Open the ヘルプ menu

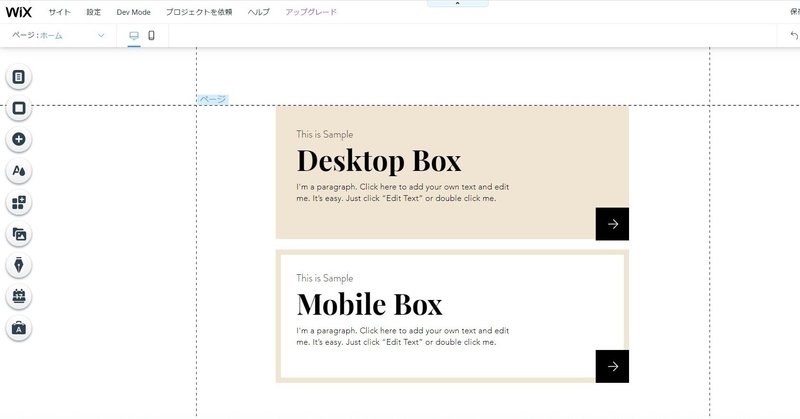pos(259,12)
